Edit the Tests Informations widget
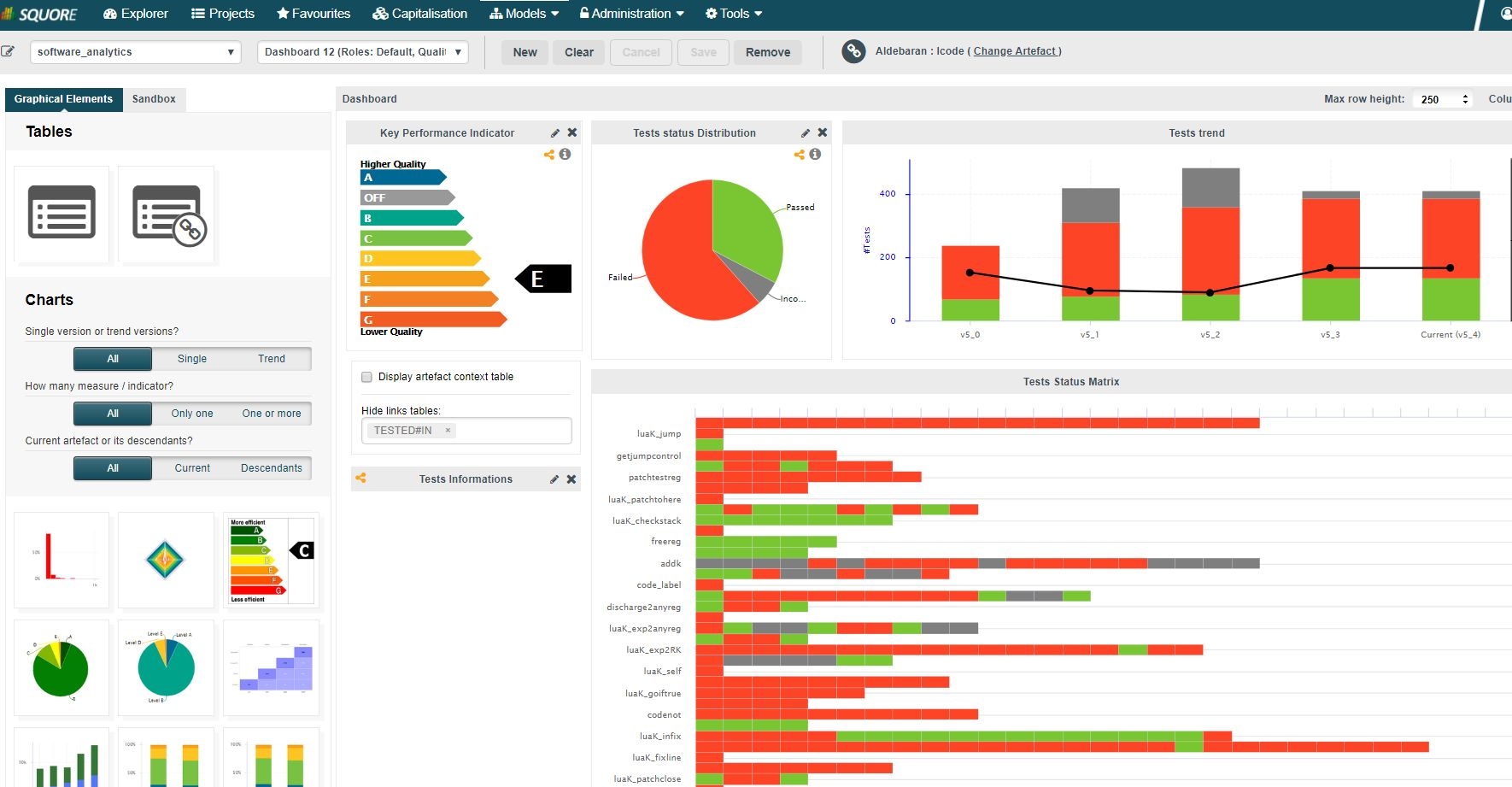The height and width of the screenshot is (787, 1512). click(554, 479)
